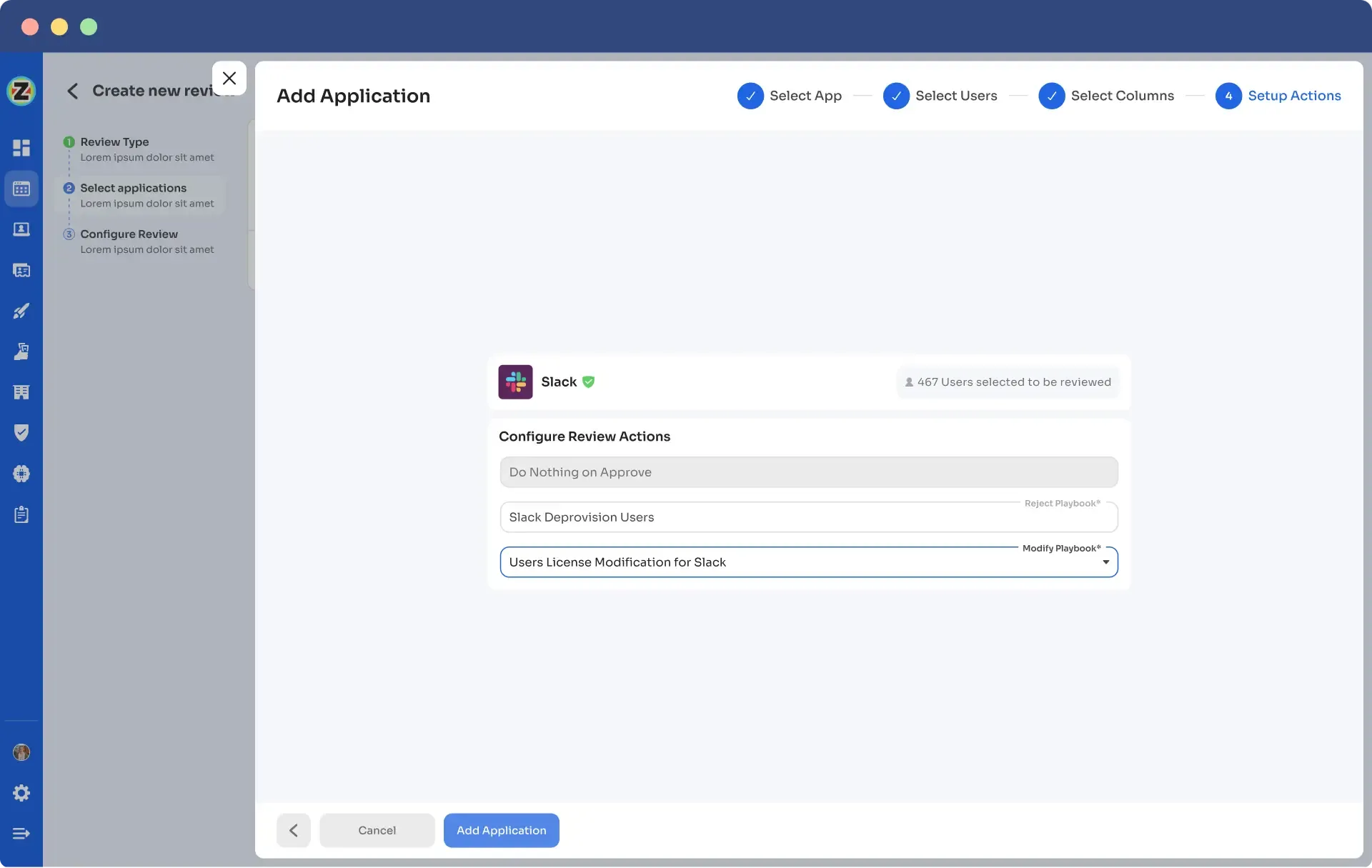Open settings gear in sidebar
The height and width of the screenshot is (868, 1372).
click(x=21, y=793)
